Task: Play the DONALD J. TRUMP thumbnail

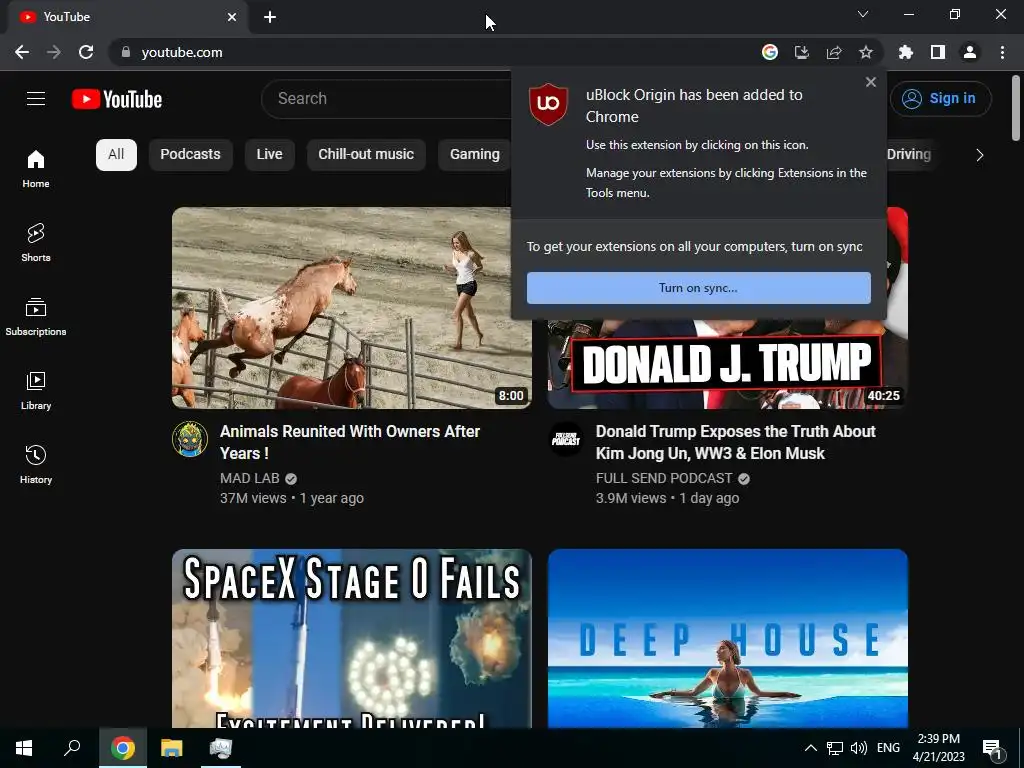Action: tap(728, 364)
